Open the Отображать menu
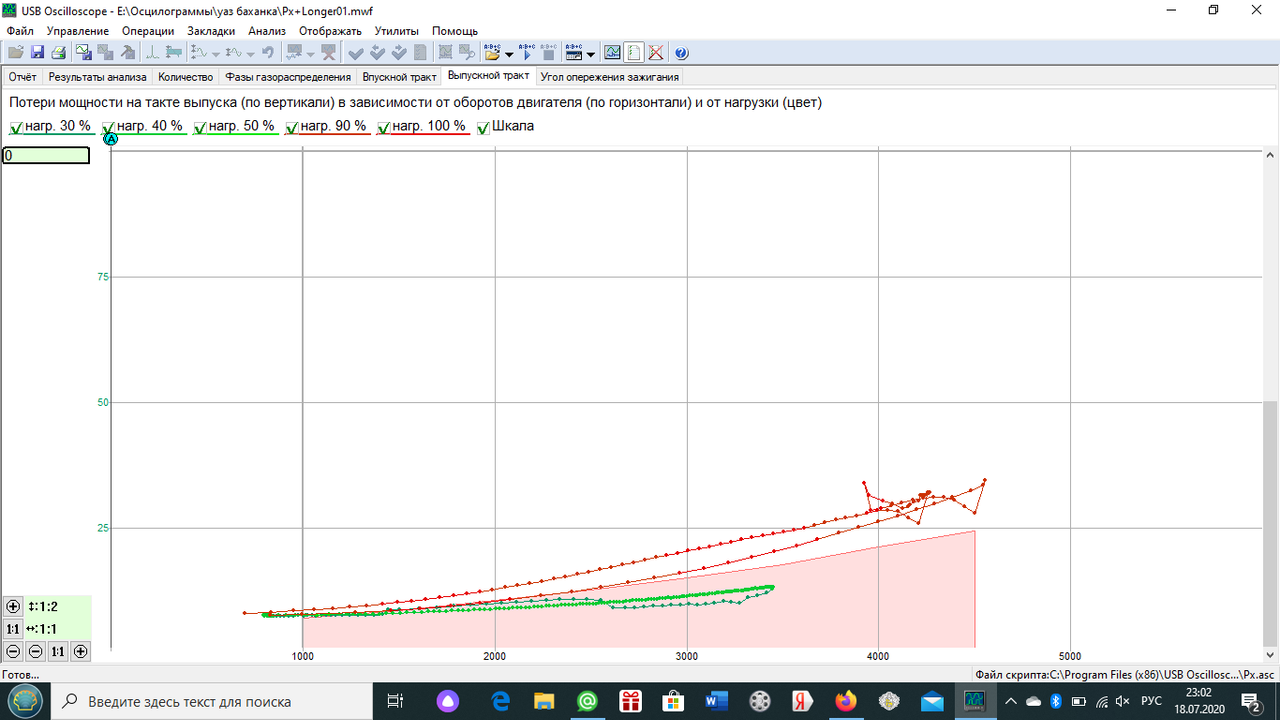 point(330,31)
